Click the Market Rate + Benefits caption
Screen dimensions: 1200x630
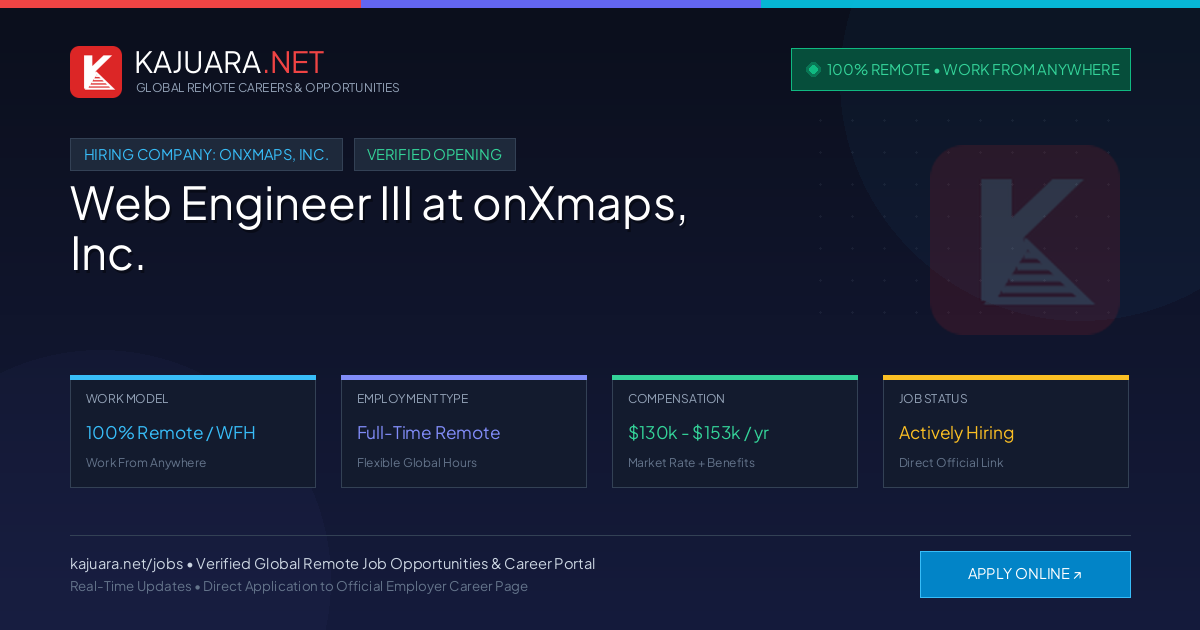(x=691, y=463)
